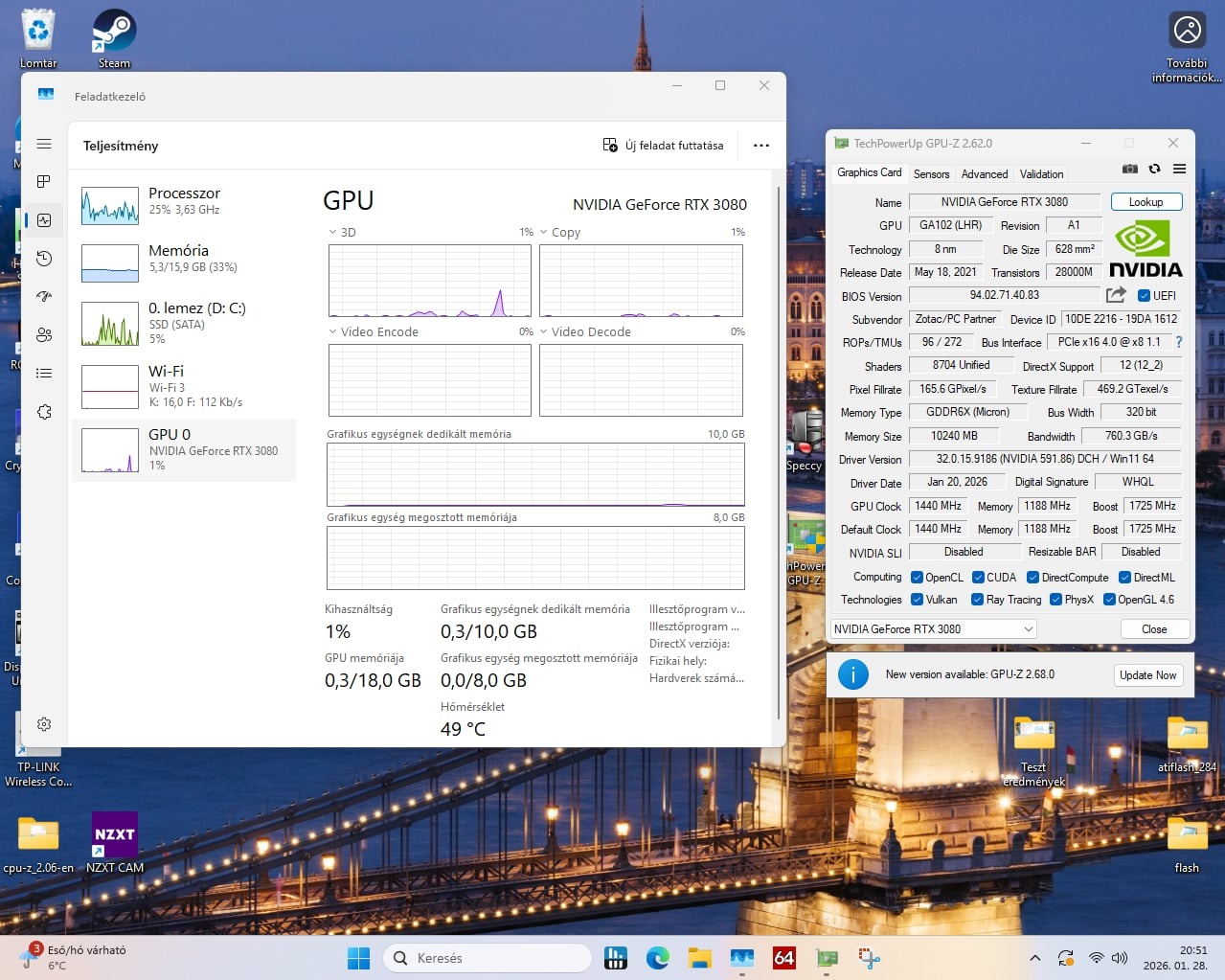Toggle OpenCL checkbox
Image resolution: width=1225 pixels, height=980 pixels.
tap(917, 578)
